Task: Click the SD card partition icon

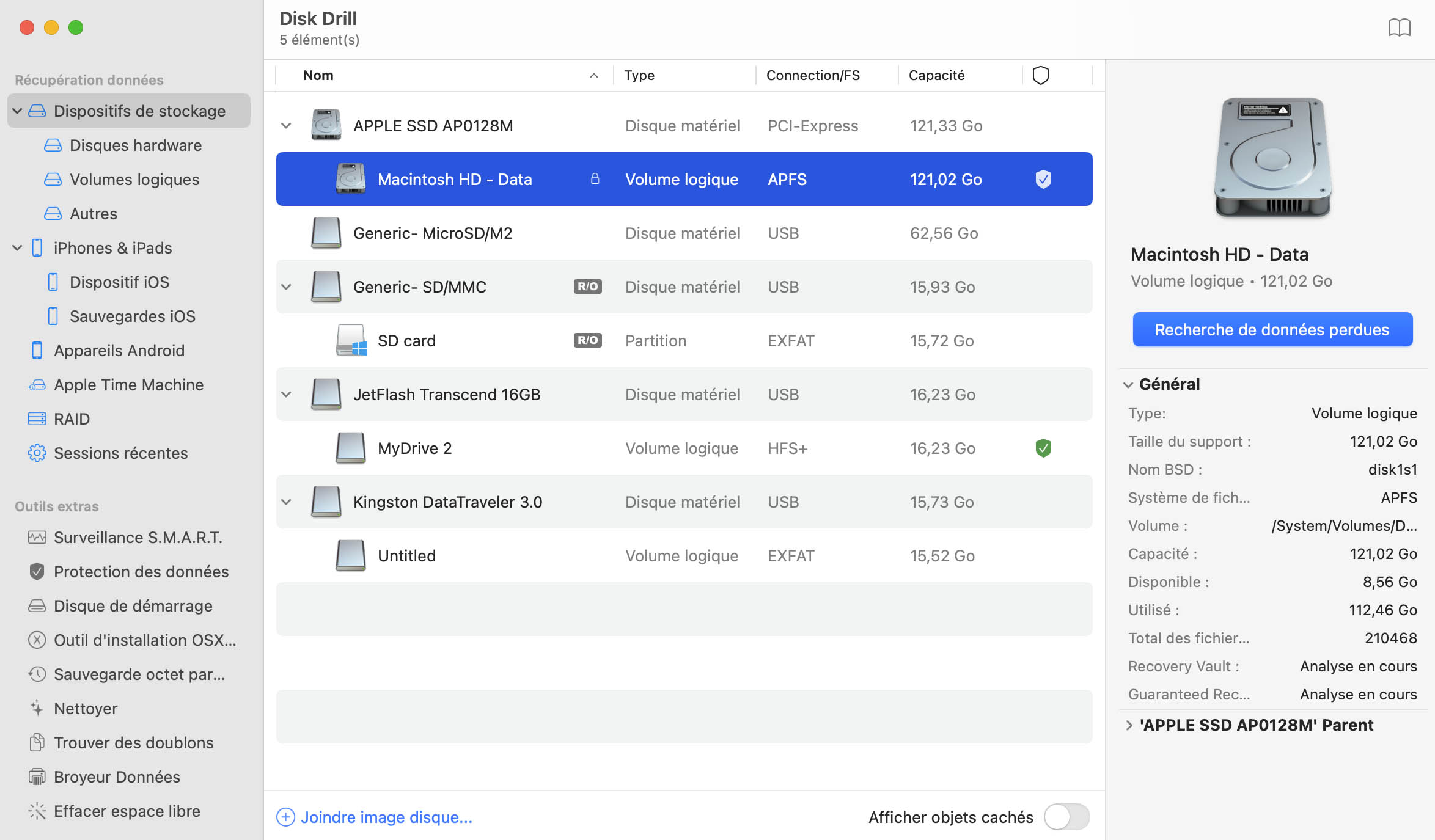Action: coord(351,340)
